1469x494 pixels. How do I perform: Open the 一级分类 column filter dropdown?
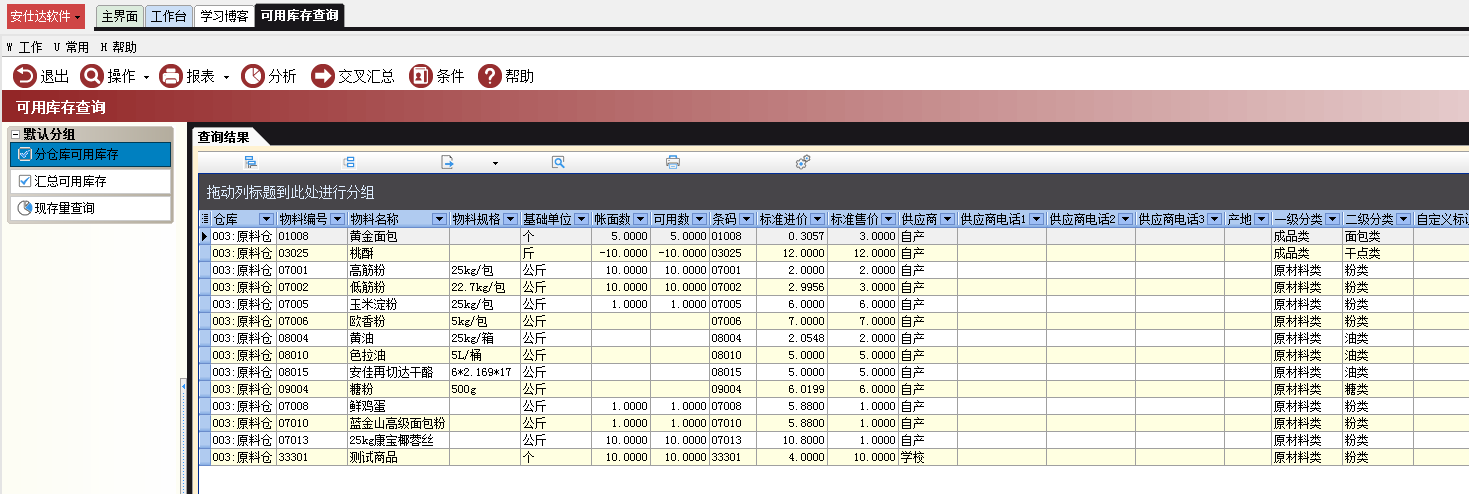1332,219
